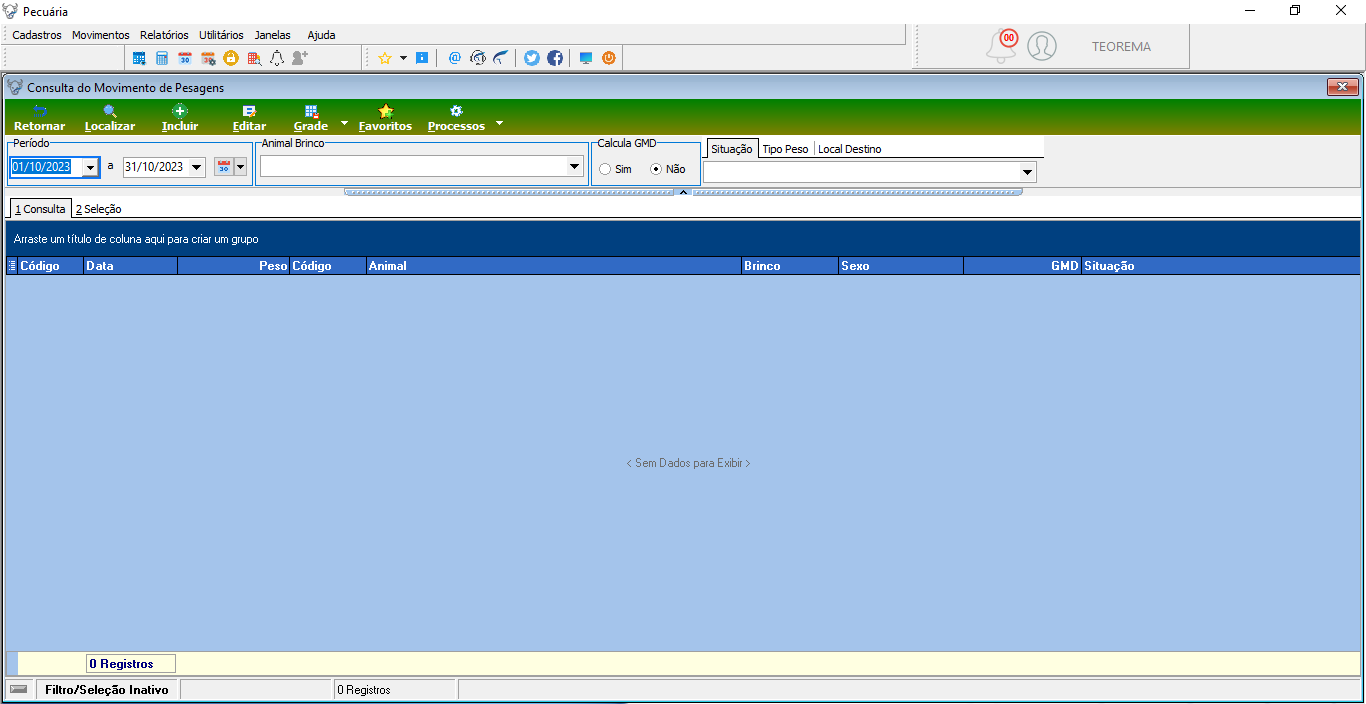Click the orange padlock icon
1366x704 pixels.
231,58
